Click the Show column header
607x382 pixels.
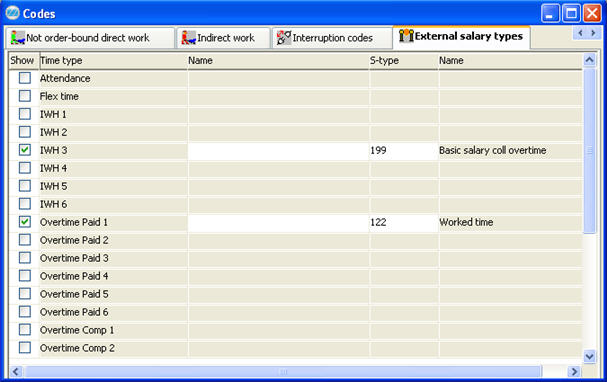coord(24,60)
